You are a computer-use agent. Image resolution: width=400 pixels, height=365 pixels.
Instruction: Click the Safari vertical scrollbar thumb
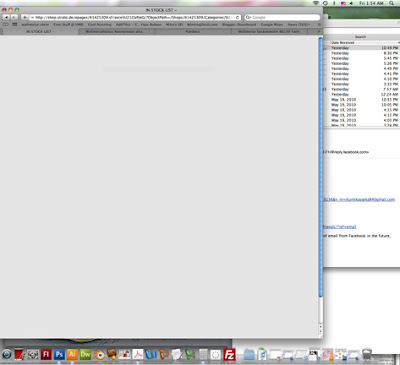(x=320, y=167)
